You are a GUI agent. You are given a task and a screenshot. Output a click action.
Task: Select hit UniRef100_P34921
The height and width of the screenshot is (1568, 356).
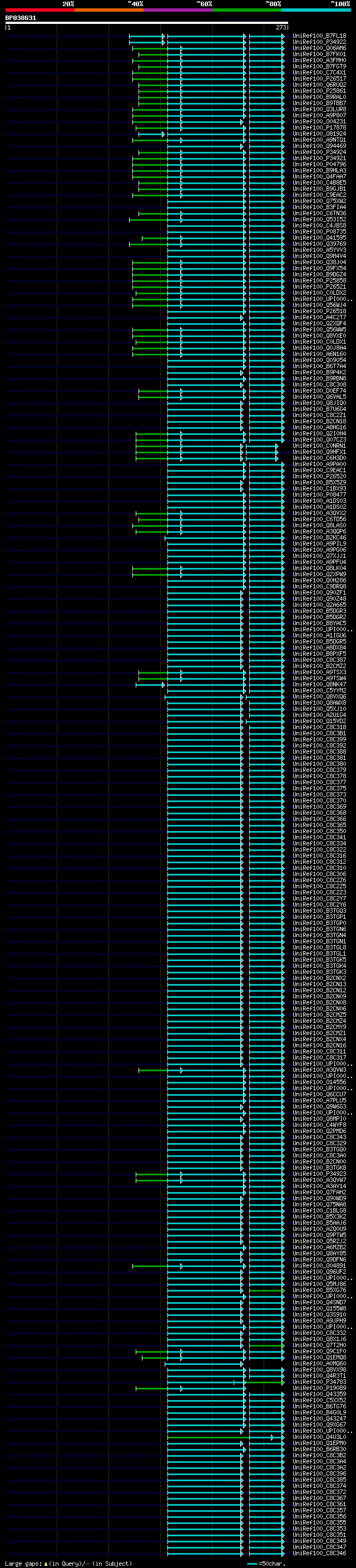pyautogui.click(x=319, y=159)
